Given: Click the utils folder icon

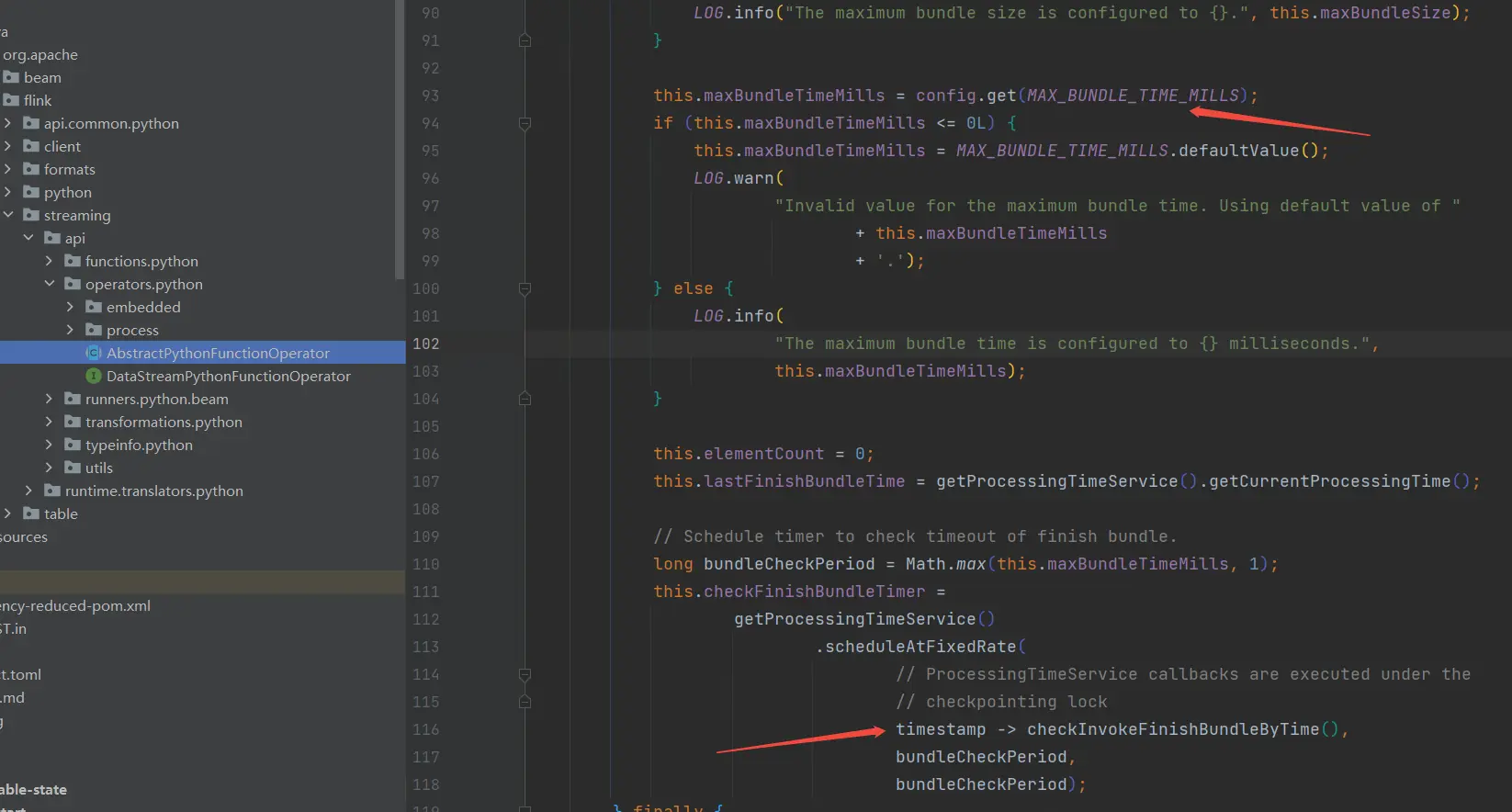Looking at the screenshot, I should pos(73,468).
